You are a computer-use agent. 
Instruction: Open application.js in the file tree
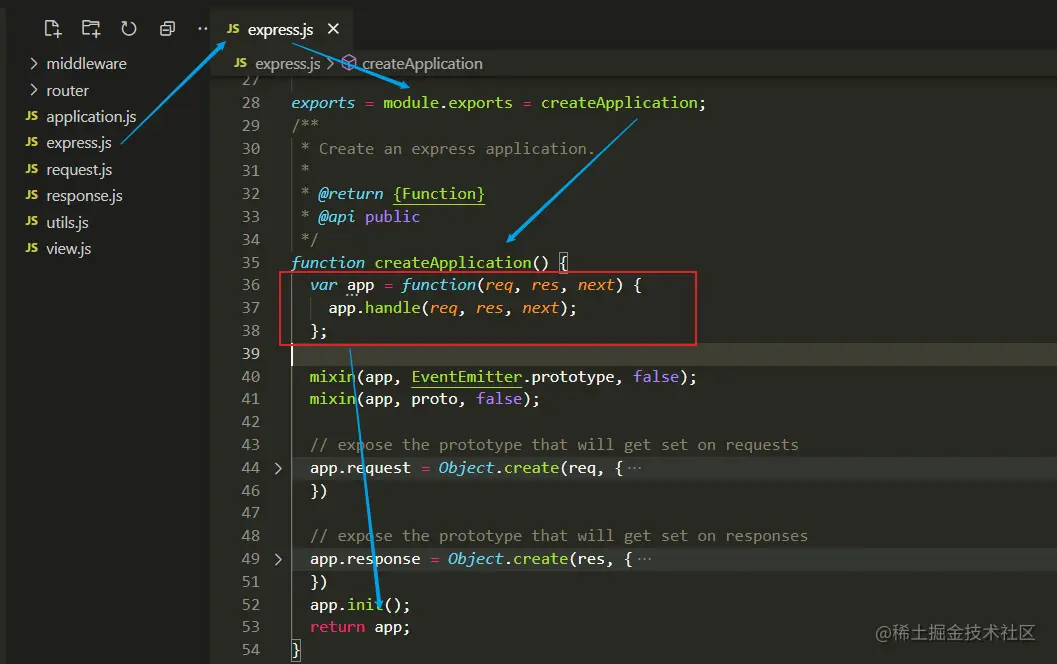coord(91,117)
